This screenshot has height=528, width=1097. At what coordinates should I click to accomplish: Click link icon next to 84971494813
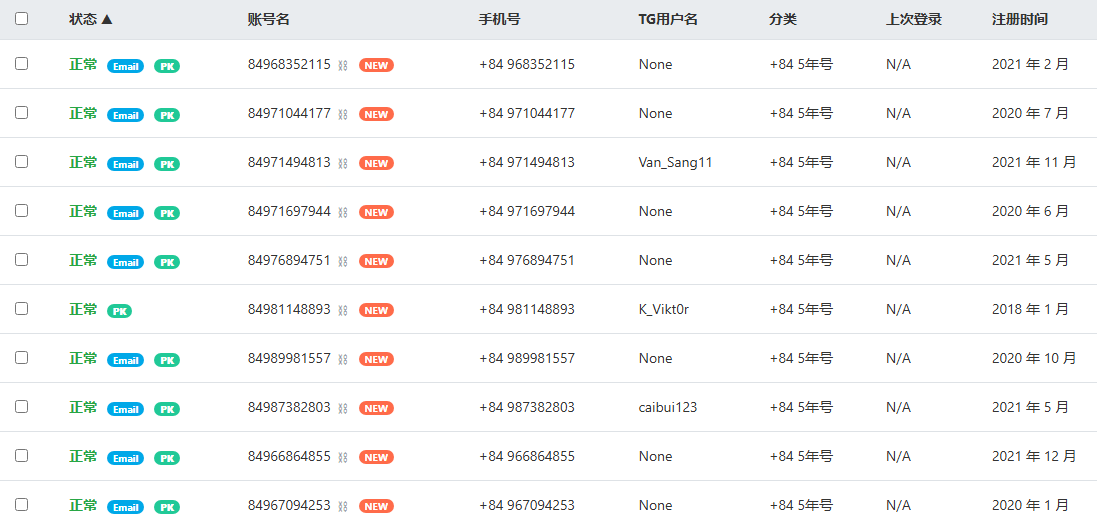343,163
